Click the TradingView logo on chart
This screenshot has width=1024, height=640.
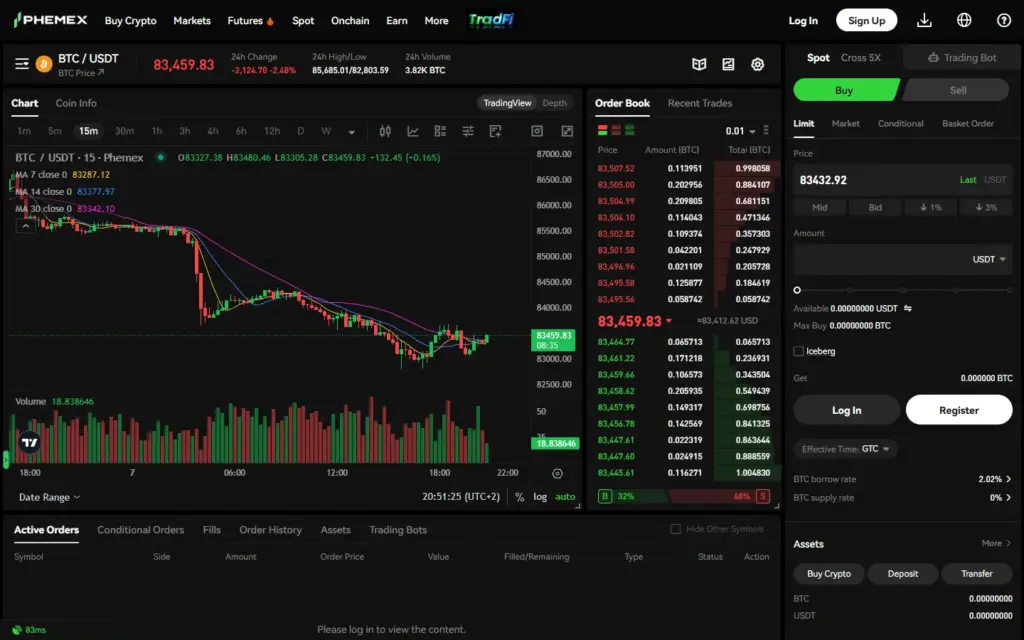click(x=29, y=442)
